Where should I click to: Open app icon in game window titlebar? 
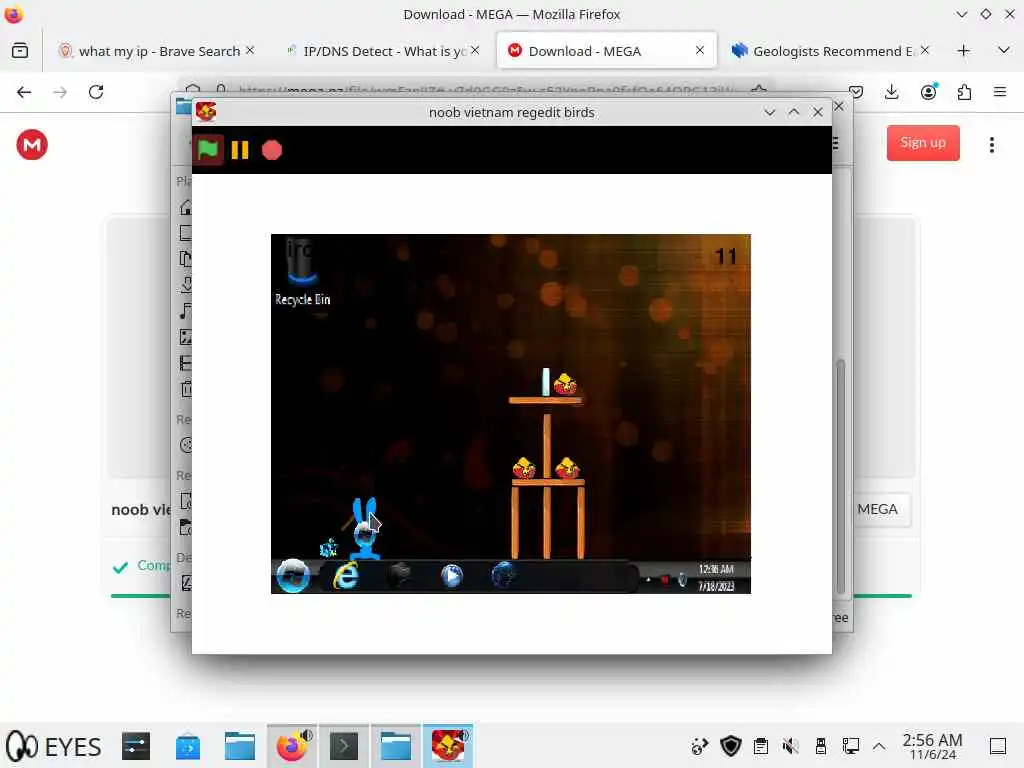pyautogui.click(x=206, y=112)
